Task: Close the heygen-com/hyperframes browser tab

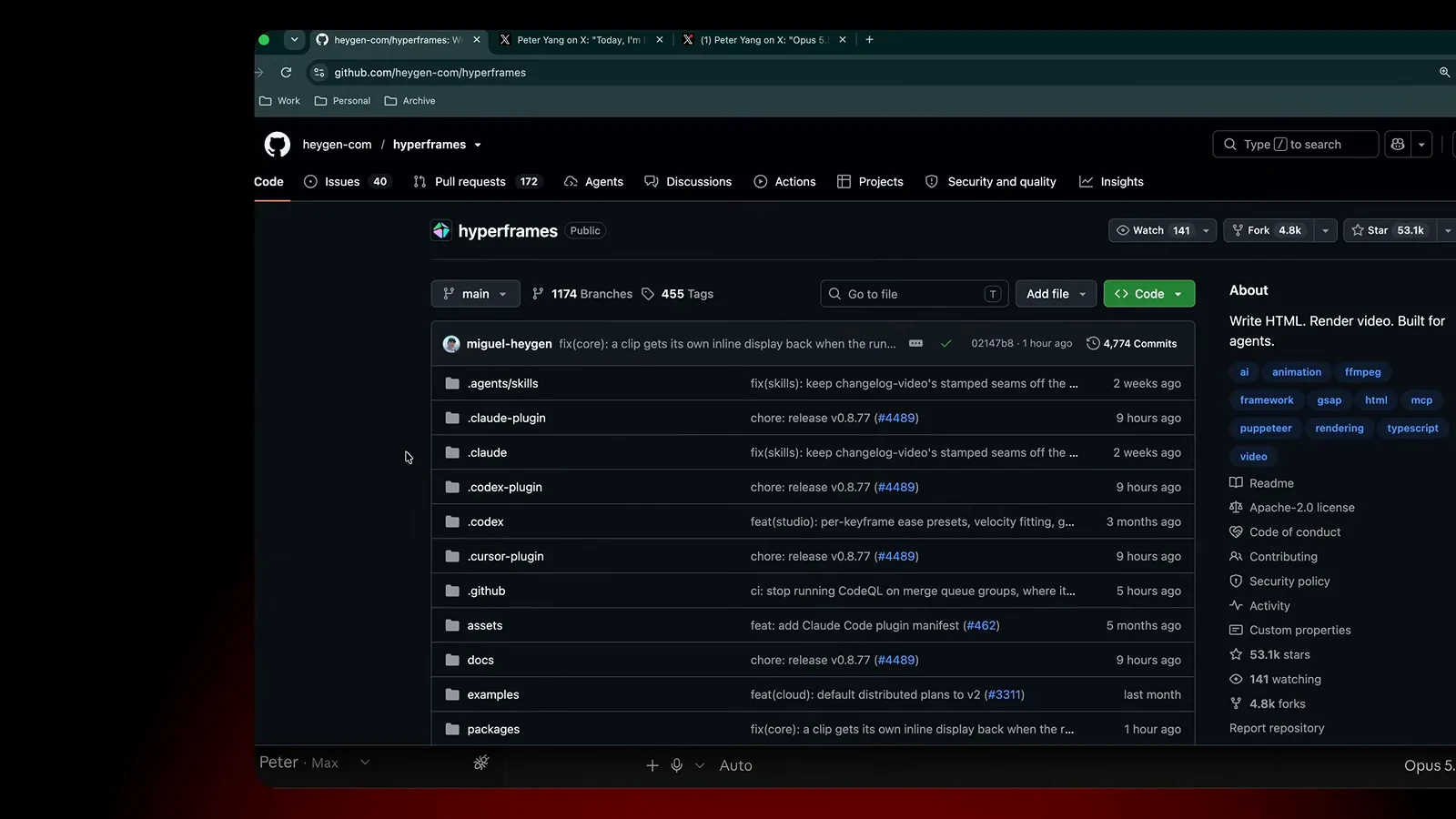Action: tap(476, 40)
